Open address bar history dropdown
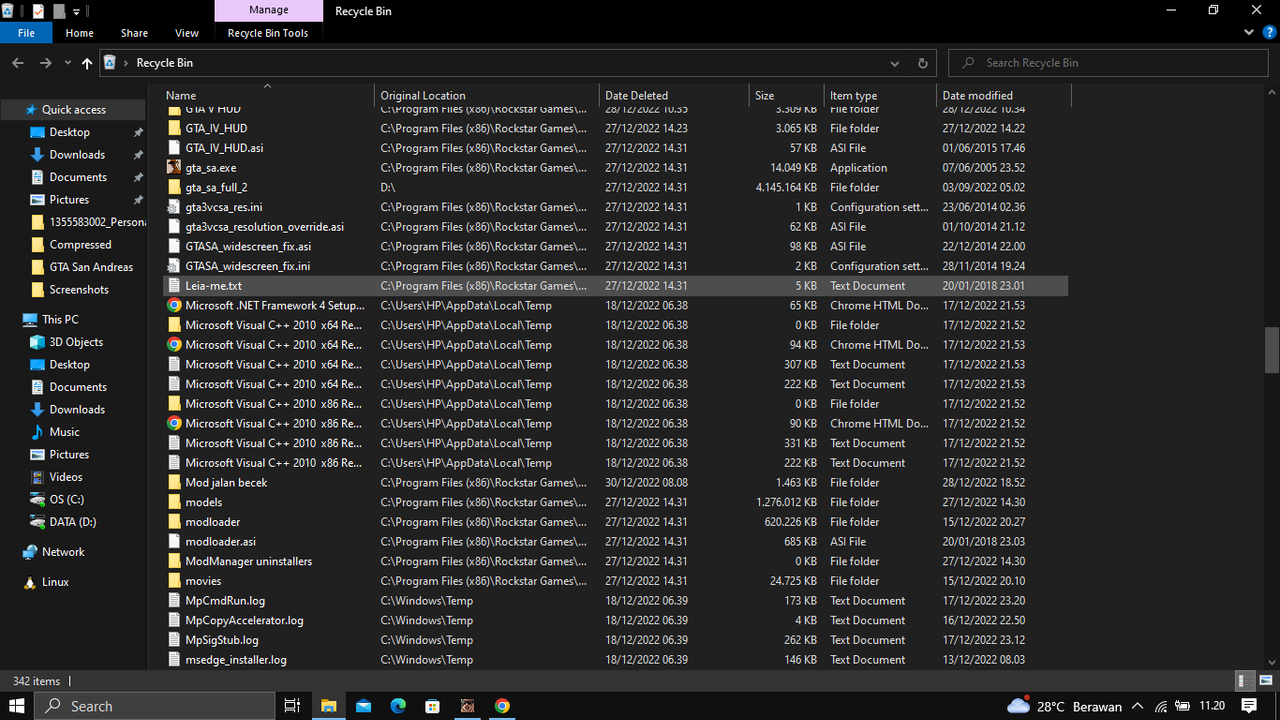This screenshot has height=720, width=1280. click(x=893, y=63)
